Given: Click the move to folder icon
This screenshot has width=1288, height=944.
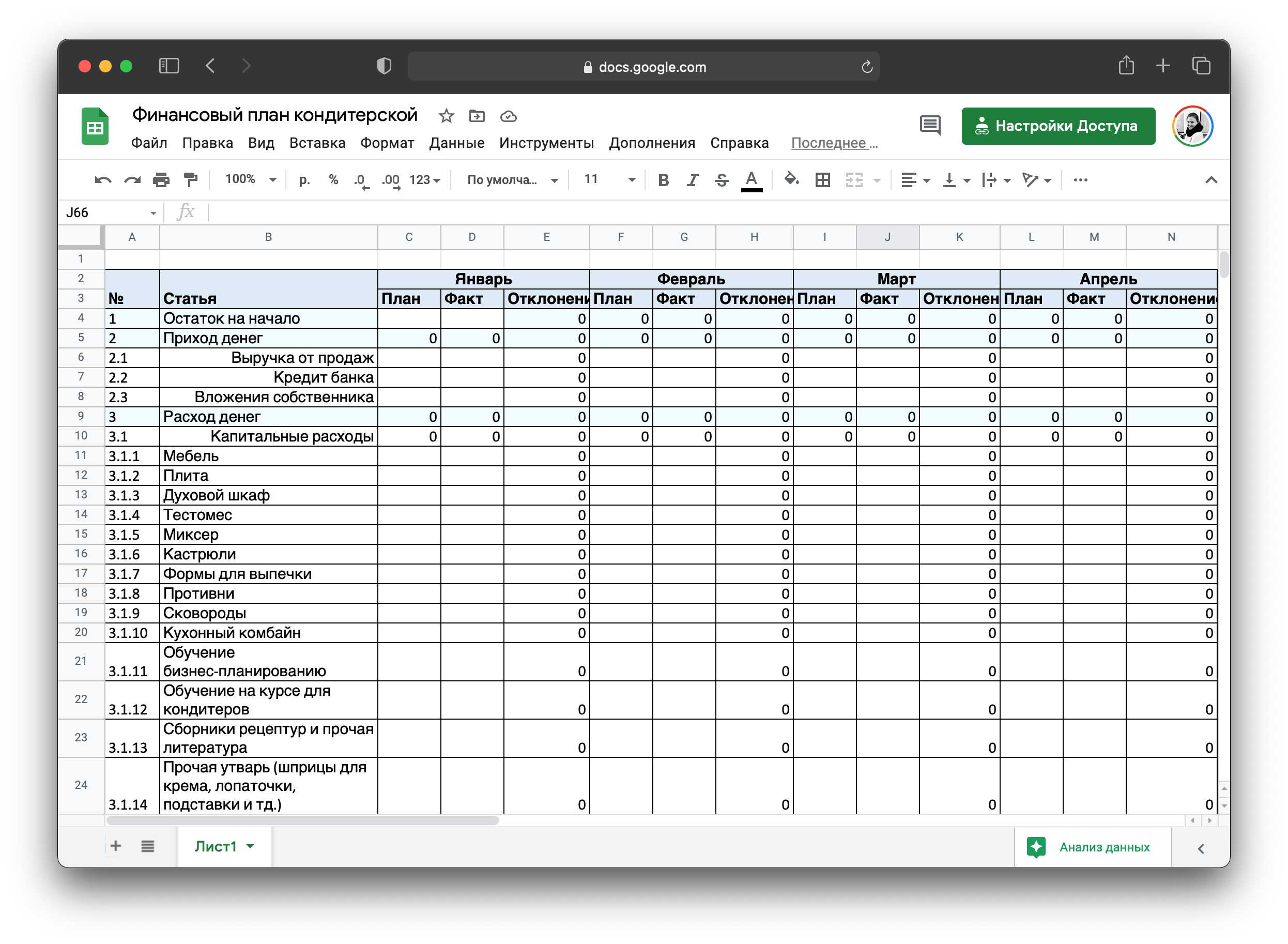Looking at the screenshot, I should [x=477, y=116].
